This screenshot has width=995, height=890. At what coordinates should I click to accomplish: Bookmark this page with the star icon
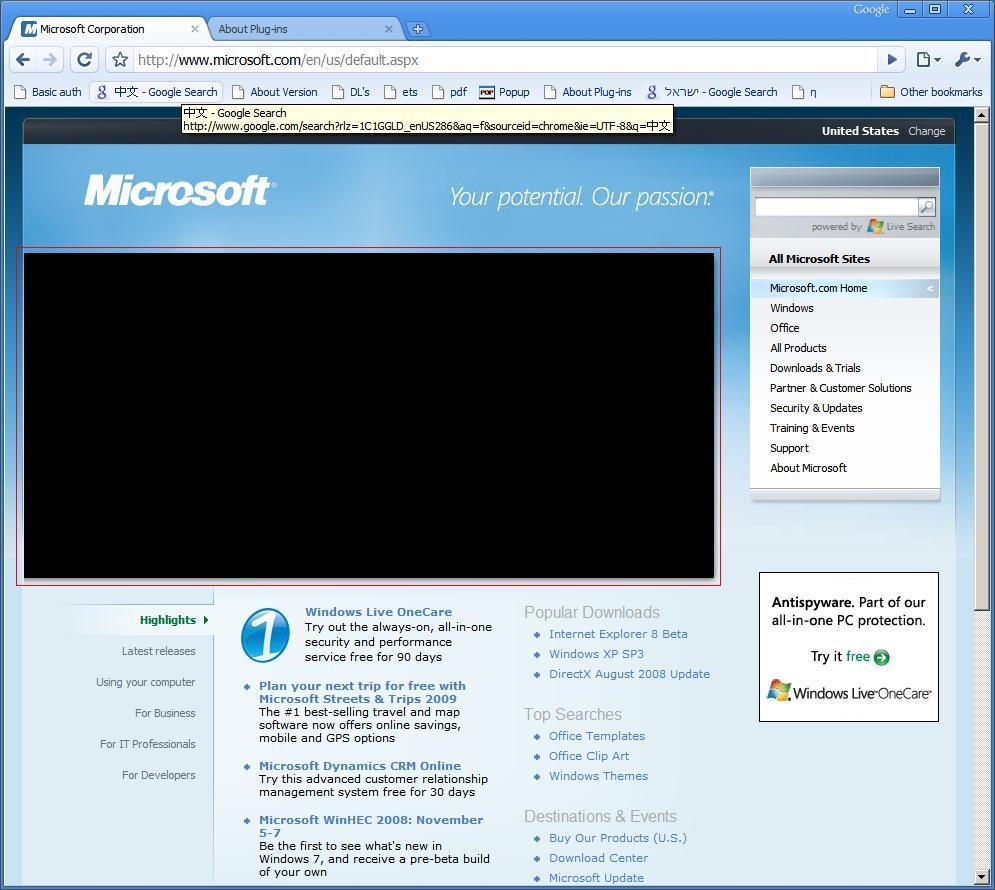coord(120,60)
